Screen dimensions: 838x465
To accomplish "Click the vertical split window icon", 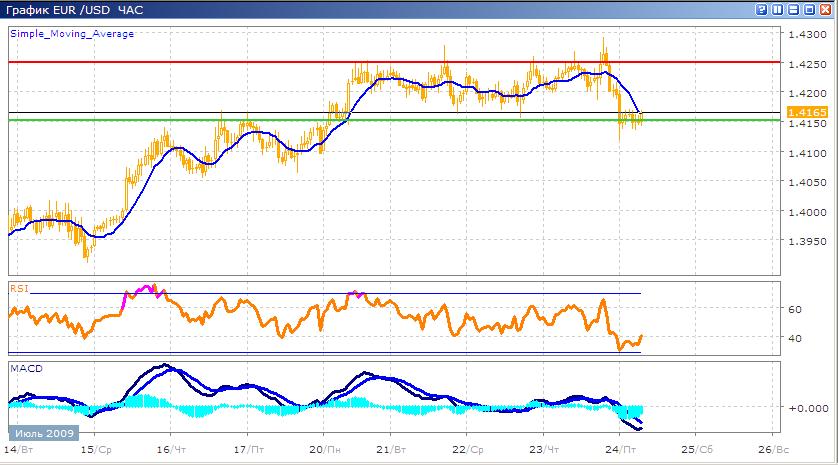I will (779, 9).
